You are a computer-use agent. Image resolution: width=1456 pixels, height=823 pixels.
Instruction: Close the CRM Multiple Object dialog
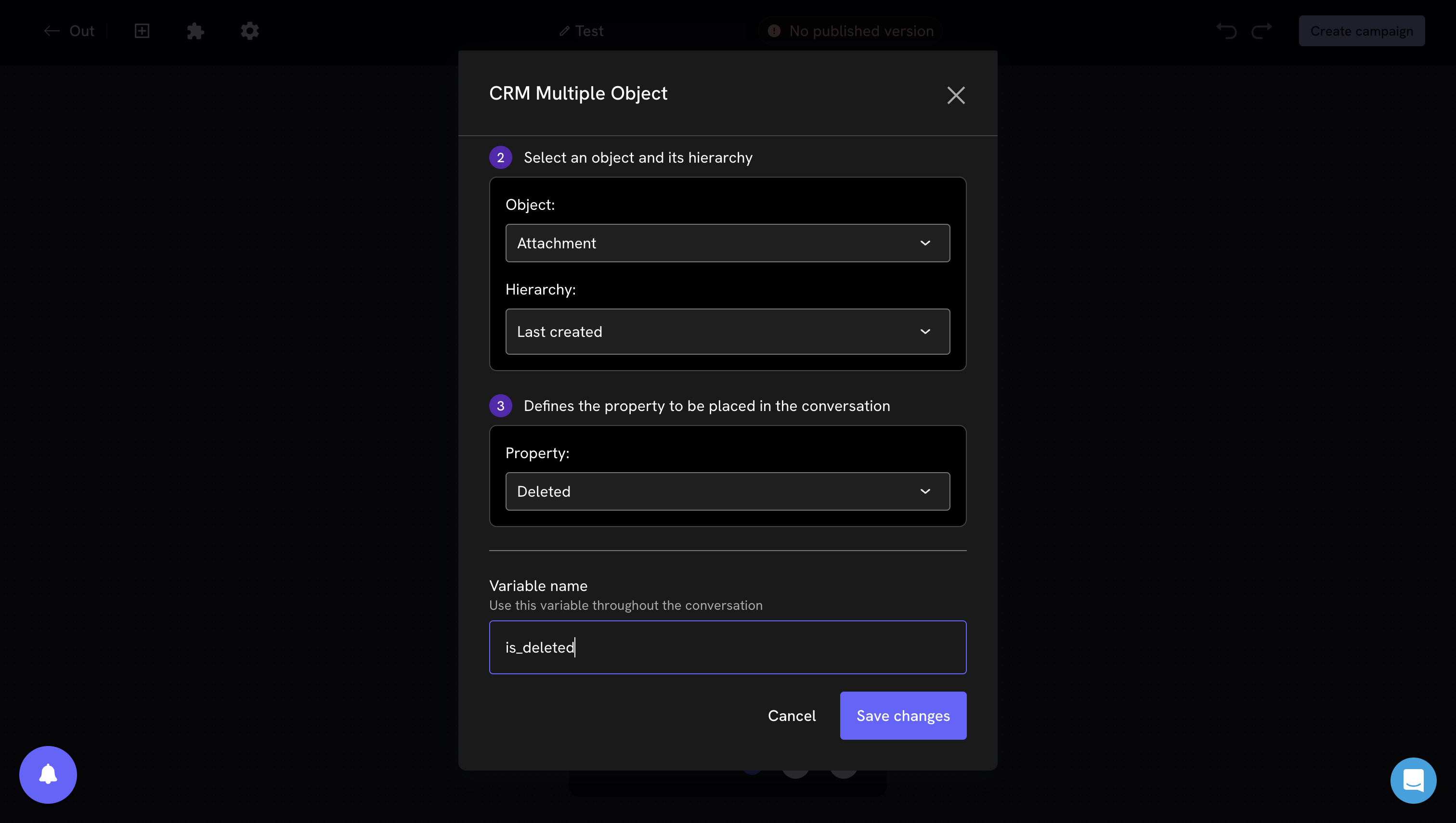(x=956, y=95)
